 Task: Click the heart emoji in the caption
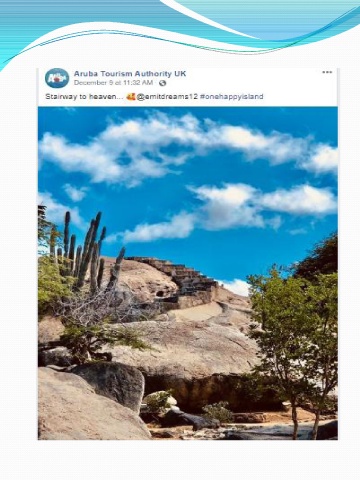[x=131, y=97]
